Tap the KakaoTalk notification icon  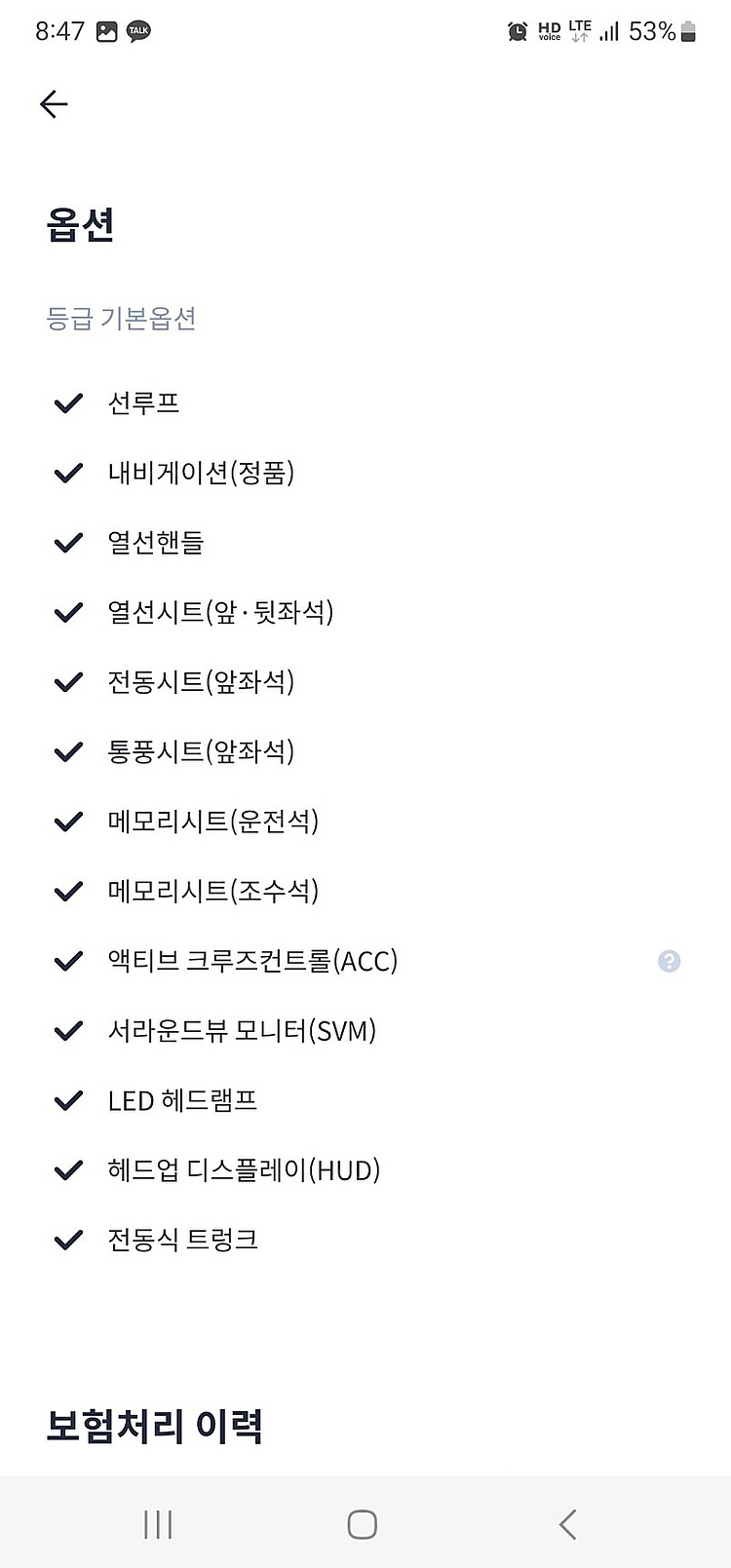click(138, 32)
